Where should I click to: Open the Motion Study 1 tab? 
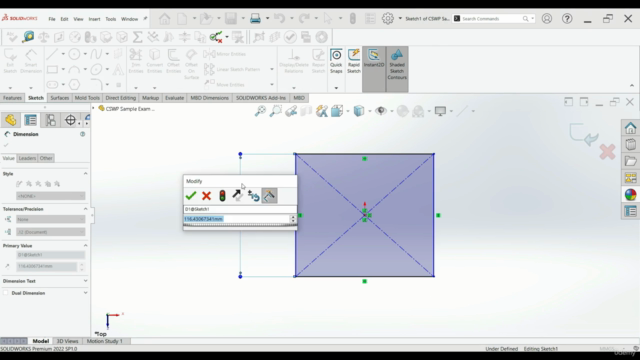[x=104, y=341]
